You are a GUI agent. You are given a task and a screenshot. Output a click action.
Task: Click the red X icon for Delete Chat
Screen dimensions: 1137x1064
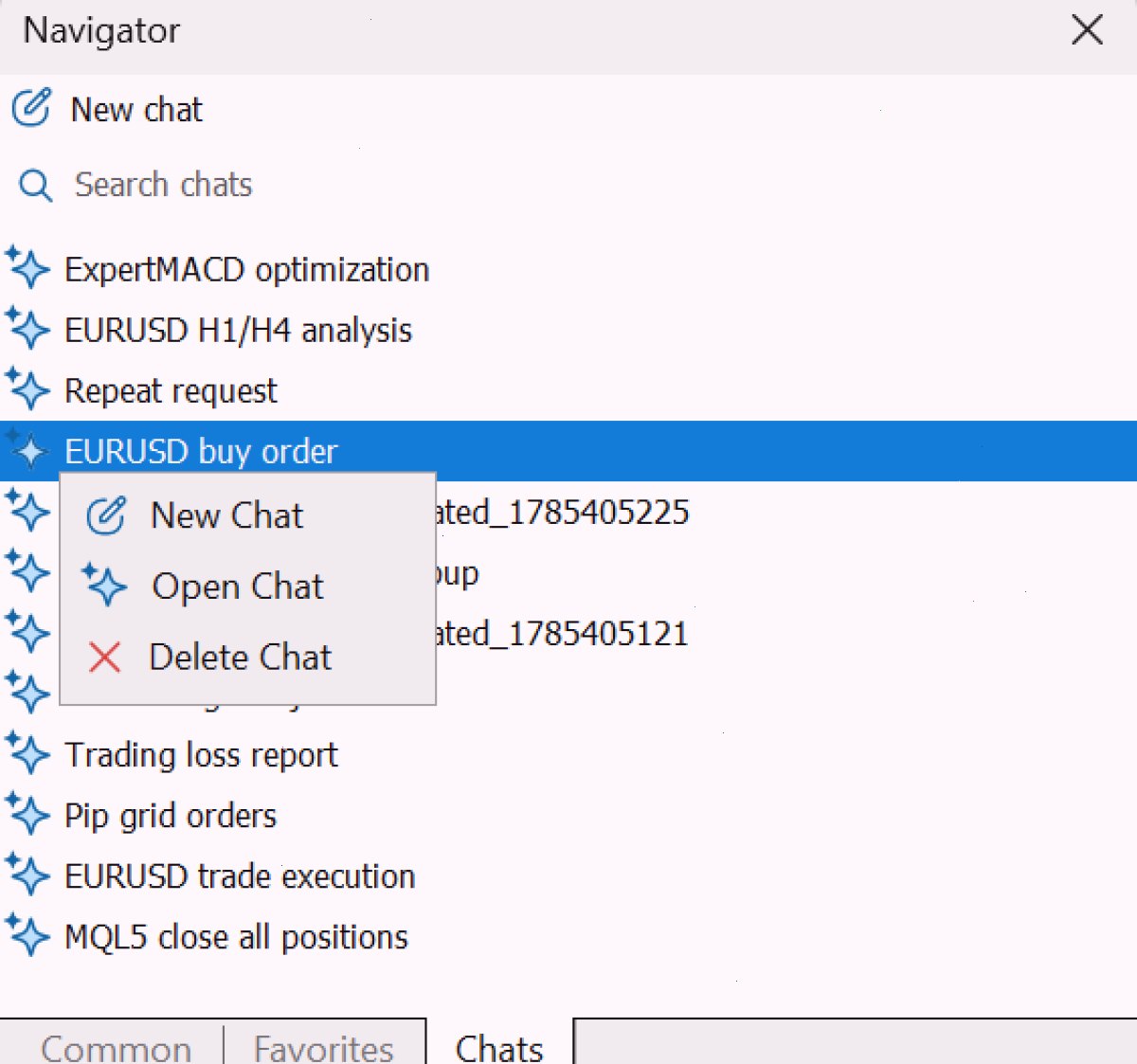click(104, 657)
